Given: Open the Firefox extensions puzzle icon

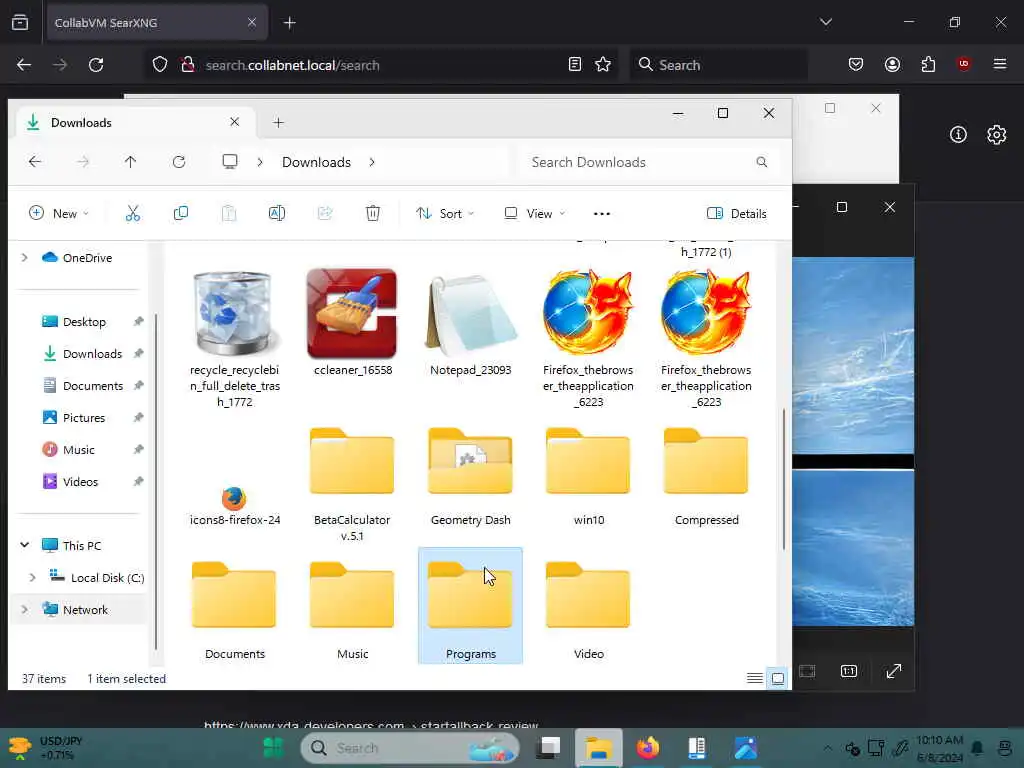Looking at the screenshot, I should click(x=928, y=64).
